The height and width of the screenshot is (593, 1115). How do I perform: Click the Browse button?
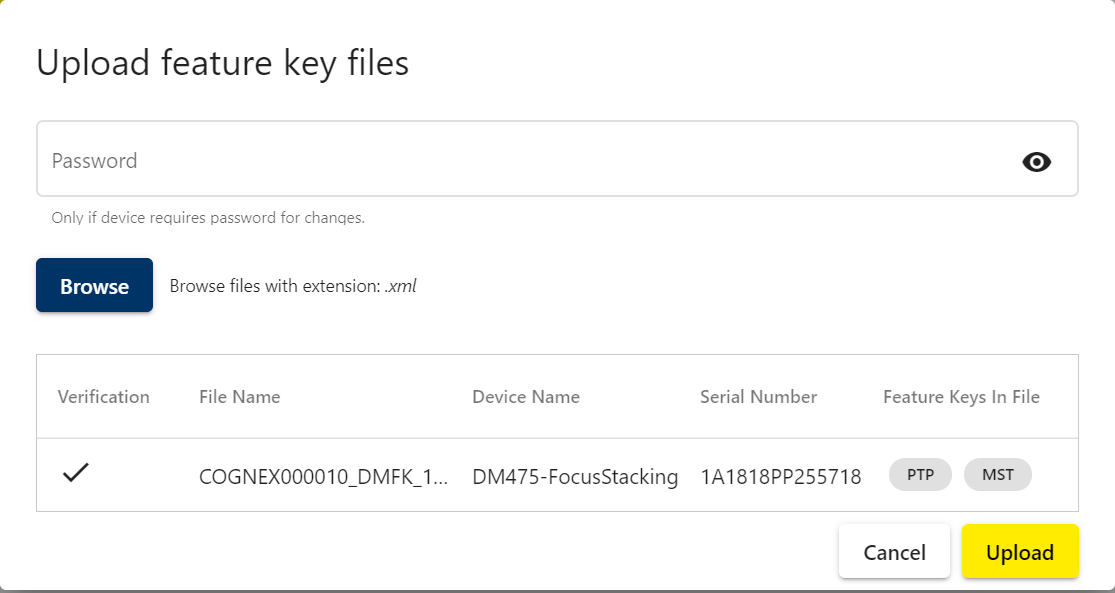click(x=94, y=285)
